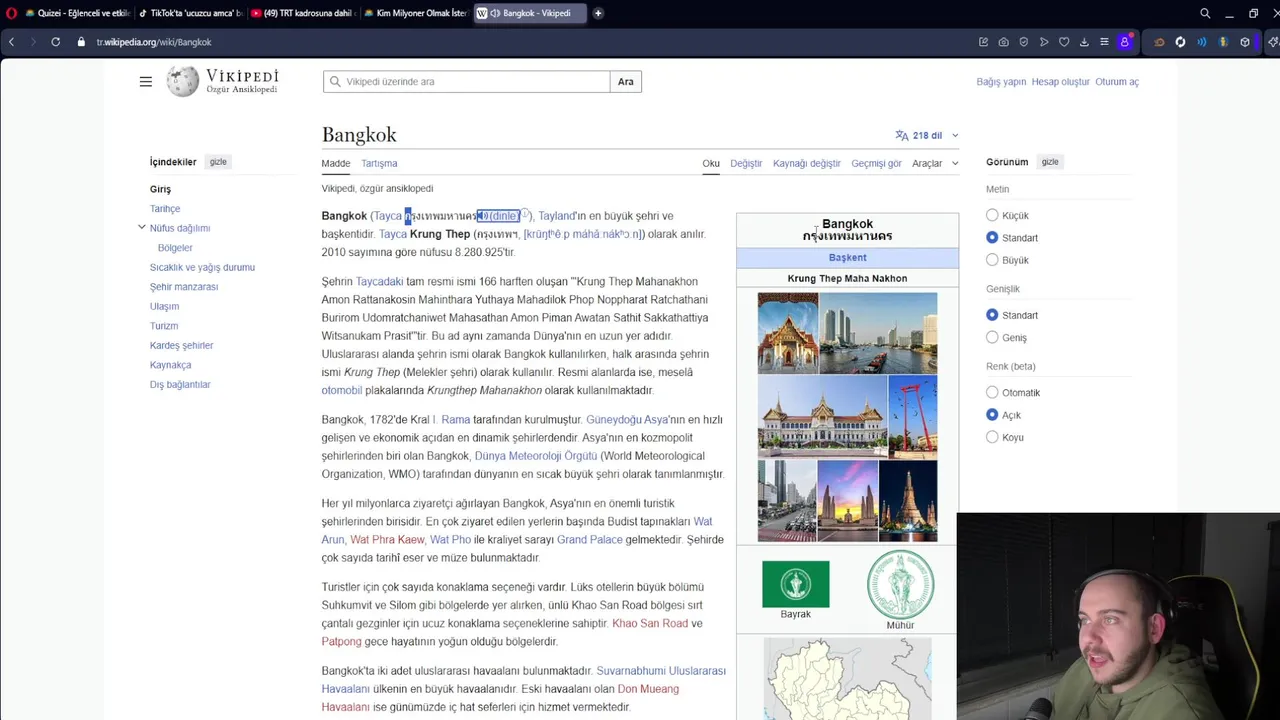Open the Opera main menu logo
The width and height of the screenshot is (1280, 720).
tap(12, 13)
